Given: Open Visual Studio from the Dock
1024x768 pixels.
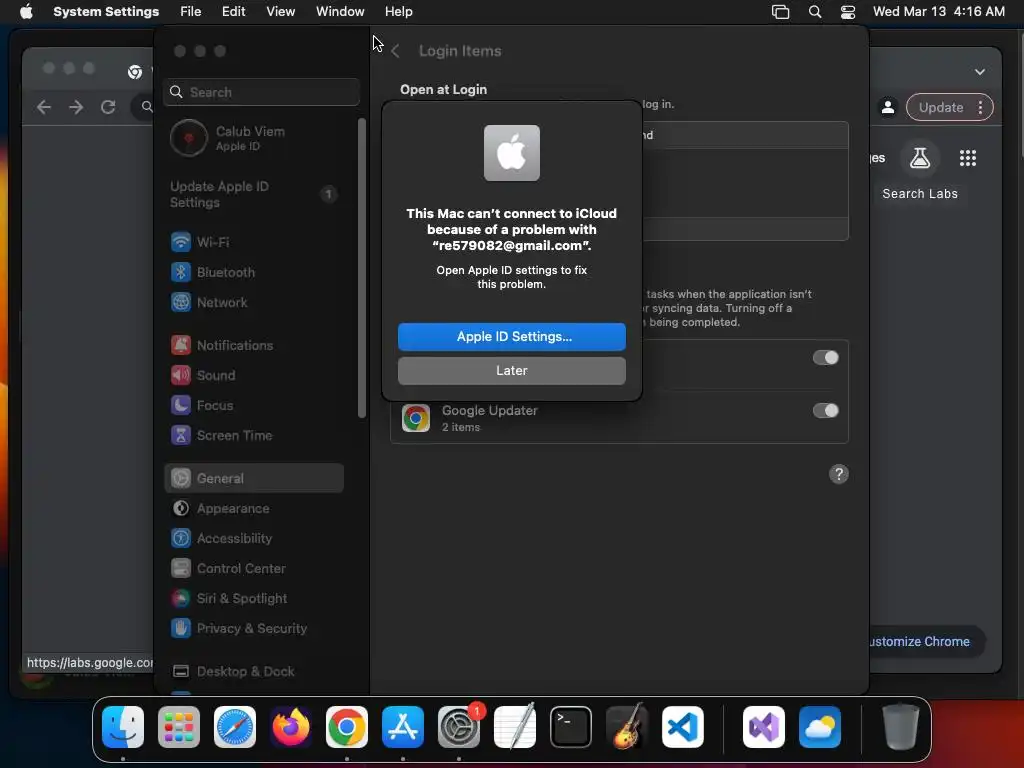Looking at the screenshot, I should click(x=763, y=727).
